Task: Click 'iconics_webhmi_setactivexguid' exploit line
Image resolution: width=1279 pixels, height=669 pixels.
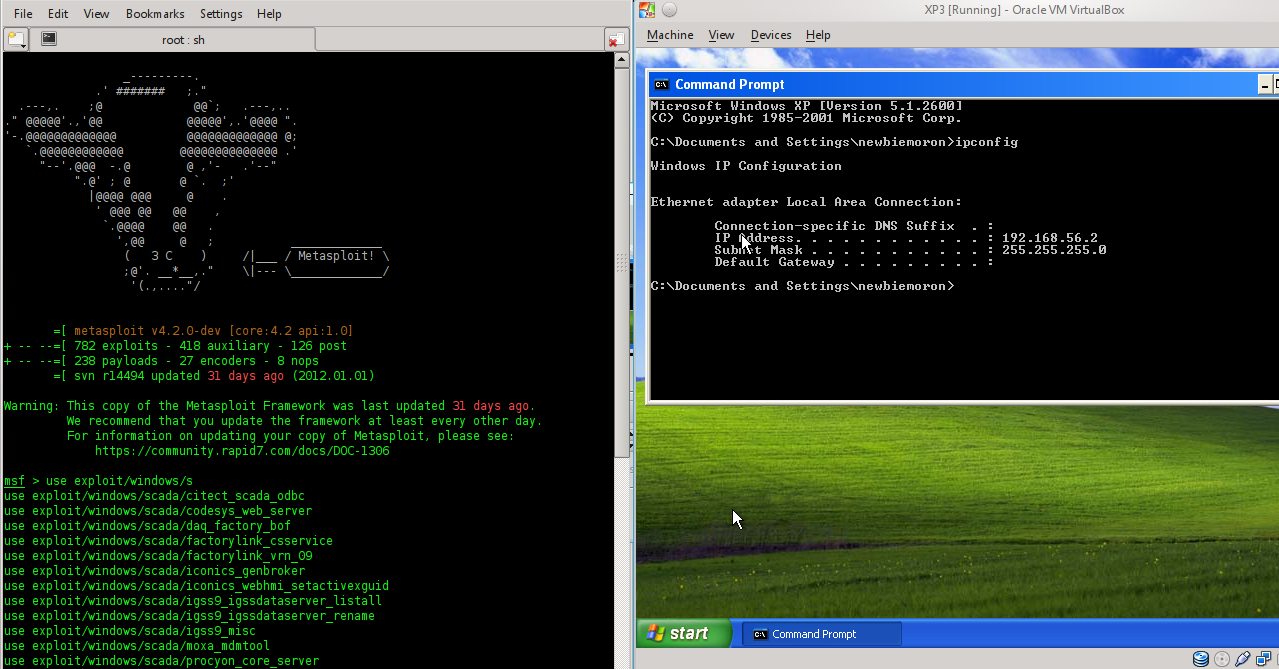Action: [196, 586]
